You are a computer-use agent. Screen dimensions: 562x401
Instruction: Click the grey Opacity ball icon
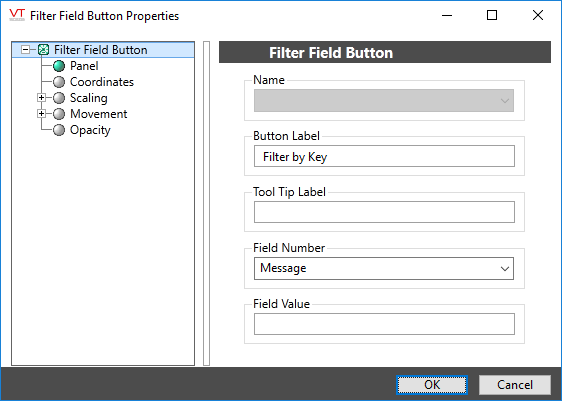[x=59, y=130]
